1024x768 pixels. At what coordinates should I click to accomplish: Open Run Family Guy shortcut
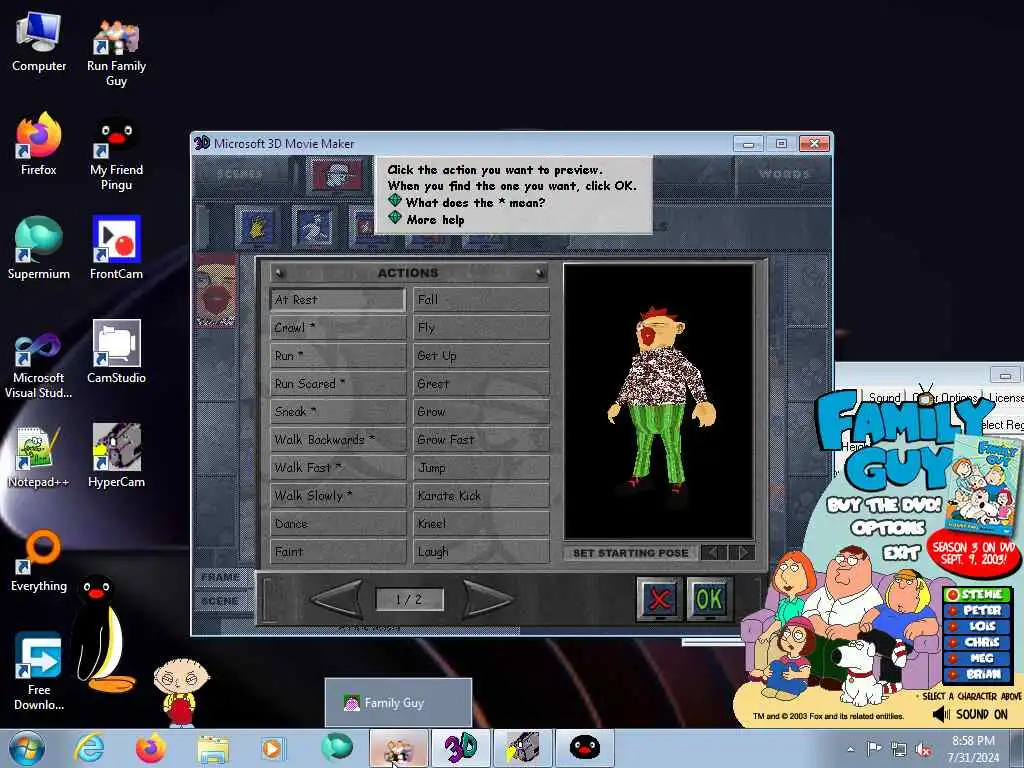click(116, 52)
